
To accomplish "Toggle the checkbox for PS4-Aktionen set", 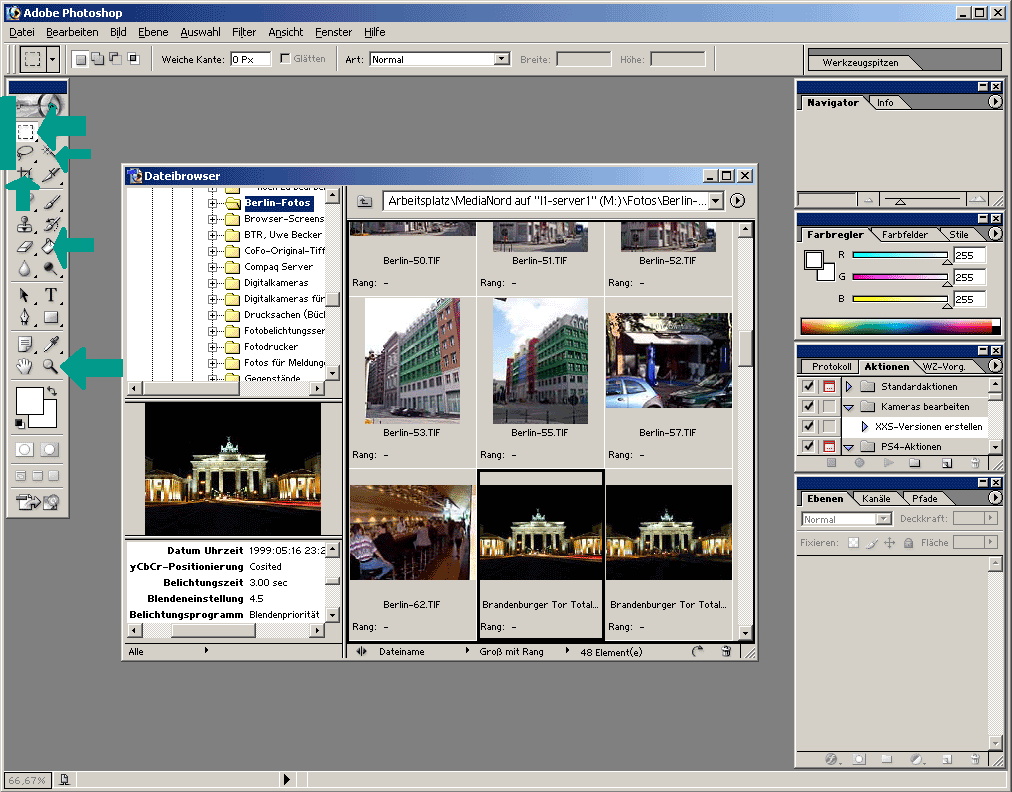I will click(x=809, y=447).
